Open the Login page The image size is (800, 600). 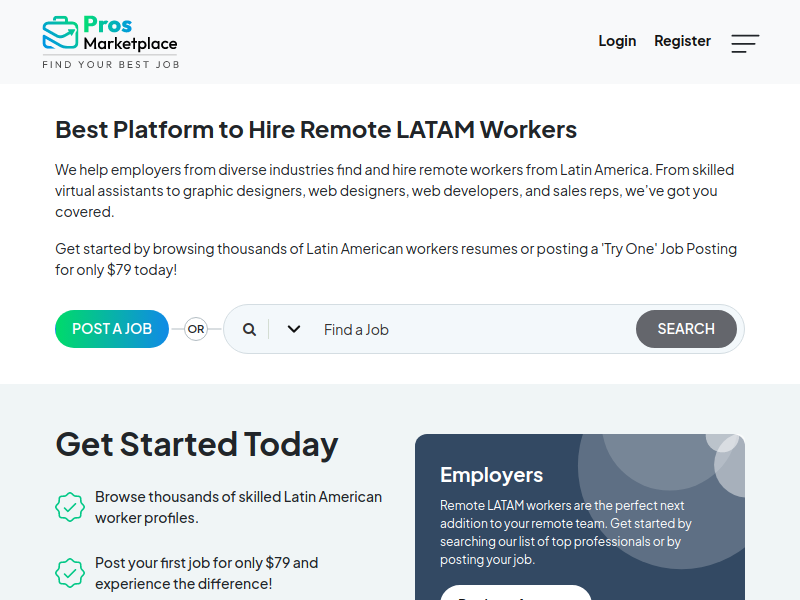point(617,41)
